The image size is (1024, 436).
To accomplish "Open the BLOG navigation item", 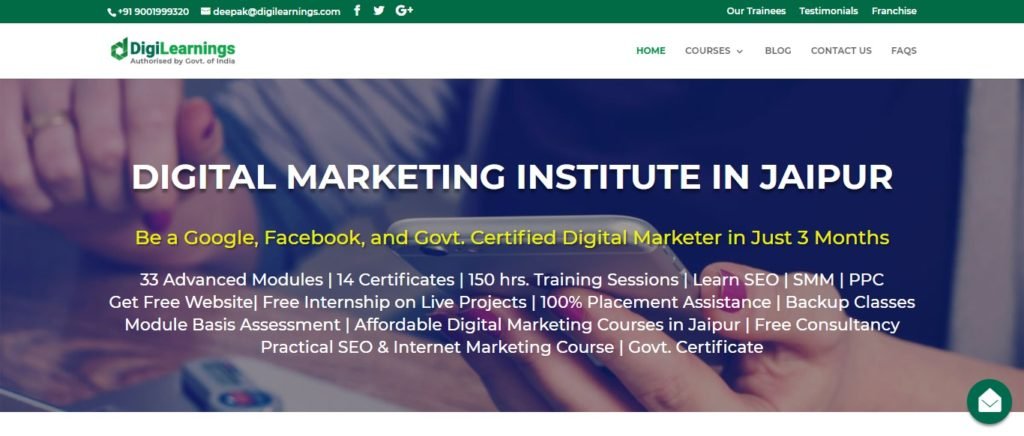I will coord(778,50).
